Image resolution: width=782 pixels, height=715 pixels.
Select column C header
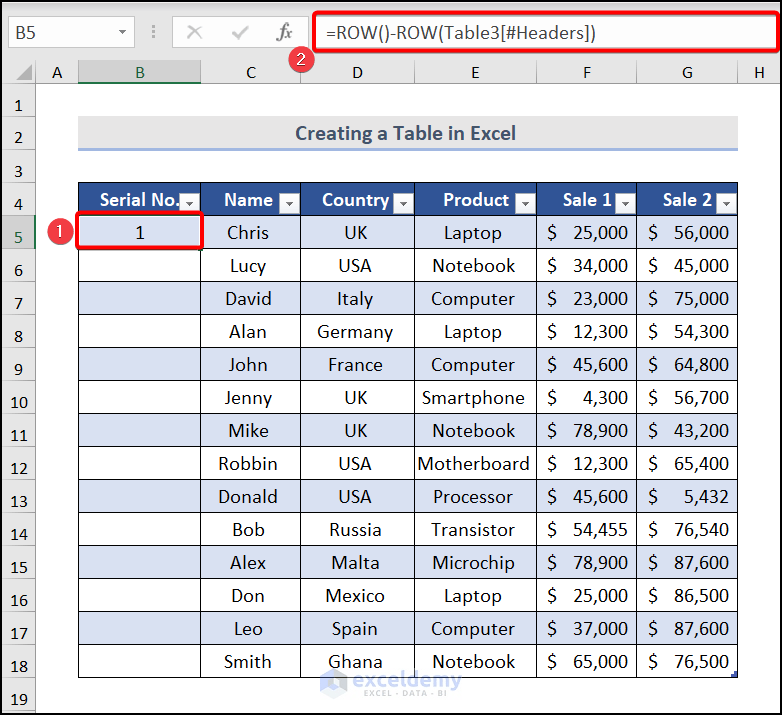[x=251, y=73]
